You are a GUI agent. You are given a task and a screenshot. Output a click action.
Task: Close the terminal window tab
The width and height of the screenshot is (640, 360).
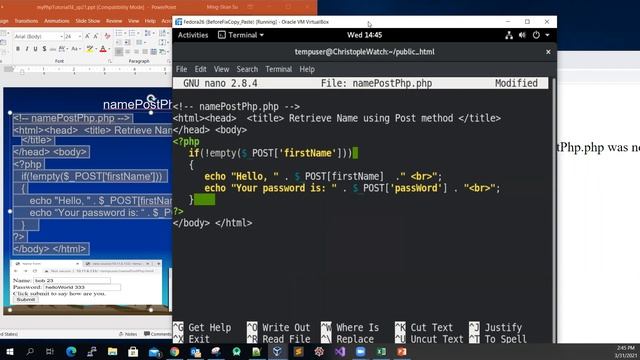pos(548,52)
